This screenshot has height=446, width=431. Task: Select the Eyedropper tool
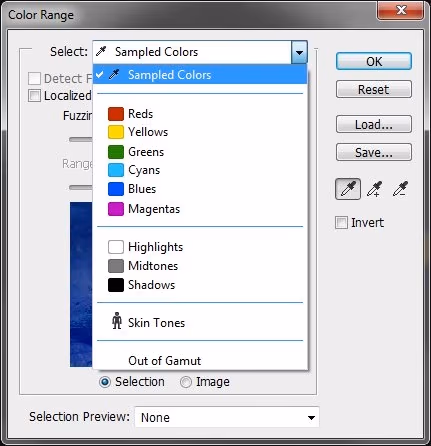348,189
